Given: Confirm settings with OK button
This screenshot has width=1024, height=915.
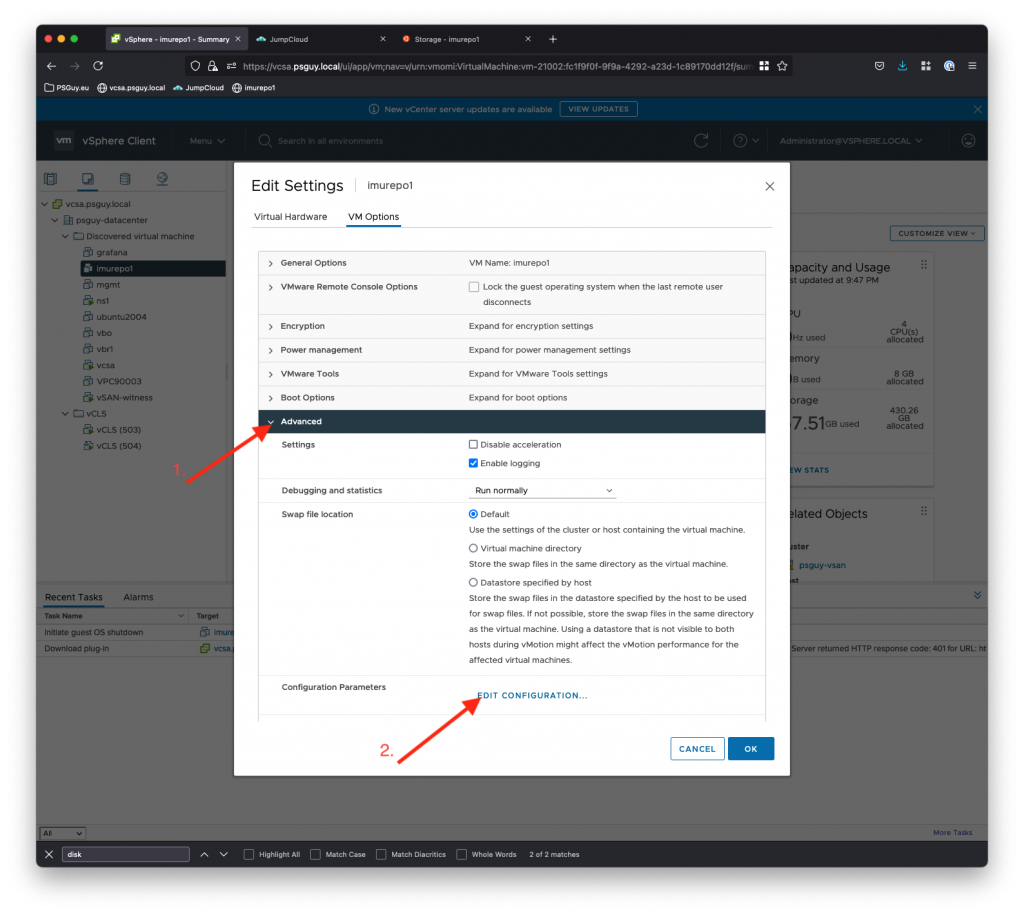Looking at the screenshot, I should pos(751,749).
